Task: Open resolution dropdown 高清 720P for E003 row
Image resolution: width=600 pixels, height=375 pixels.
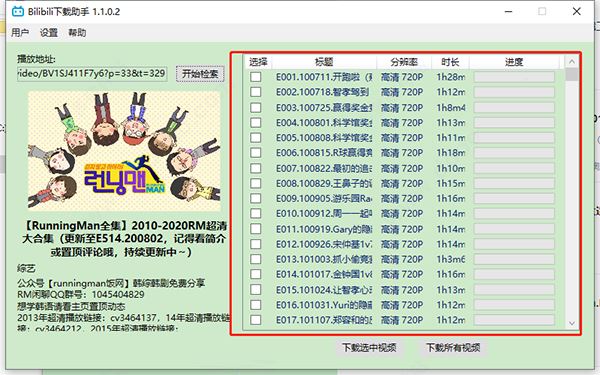Action: [402, 108]
